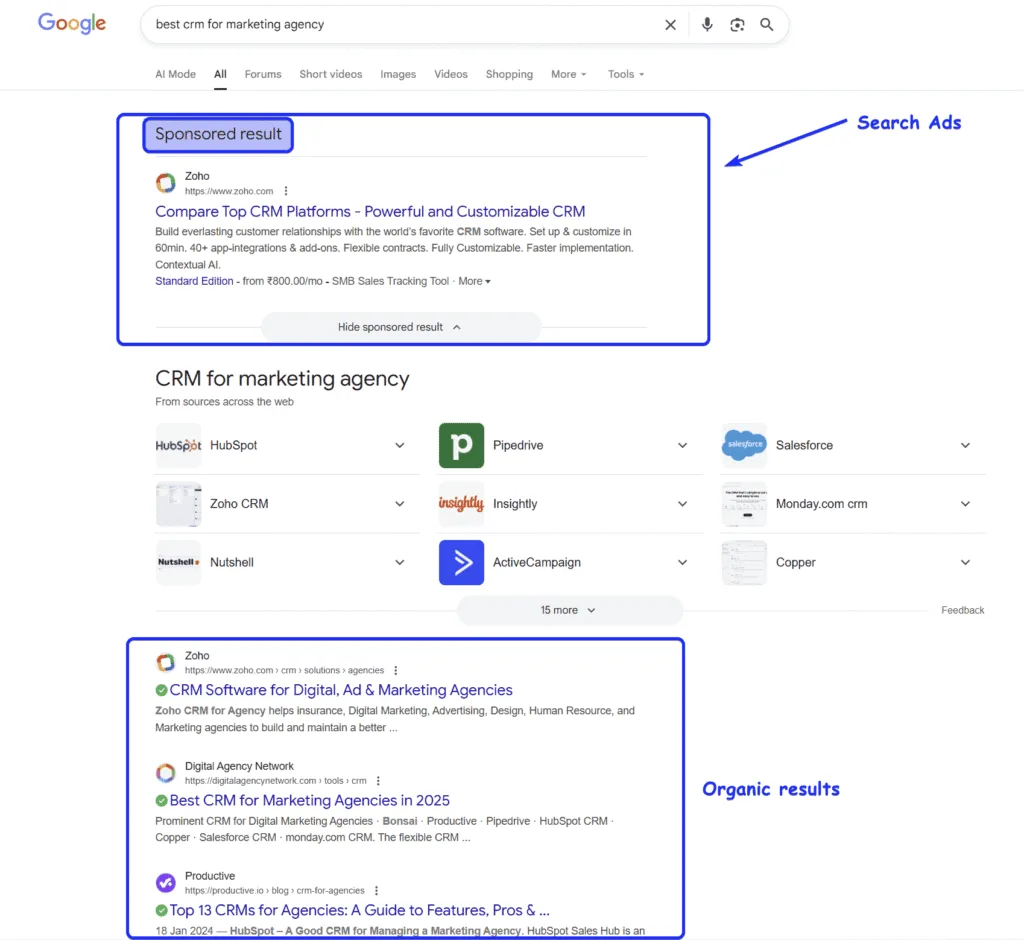
Task: Click the magnifying glass search icon
Action: point(767,25)
